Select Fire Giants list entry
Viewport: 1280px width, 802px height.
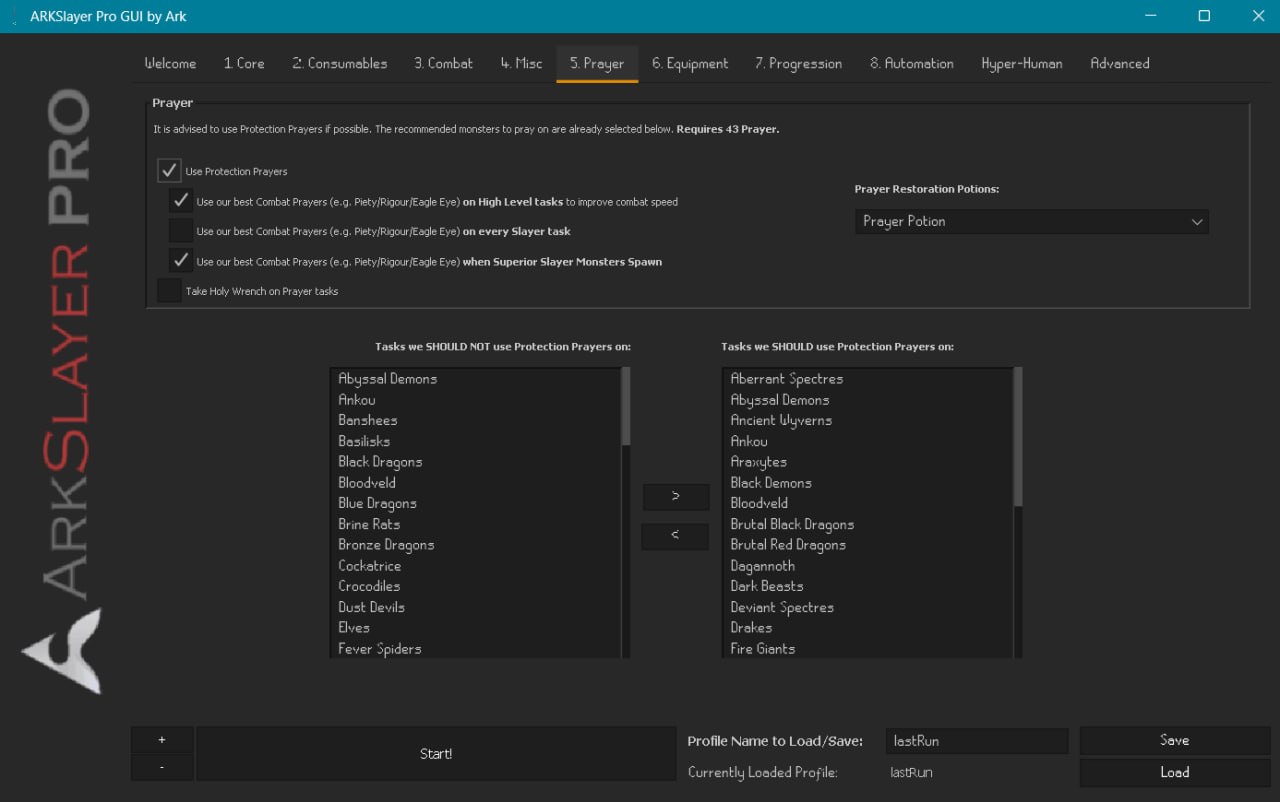pyautogui.click(x=868, y=648)
